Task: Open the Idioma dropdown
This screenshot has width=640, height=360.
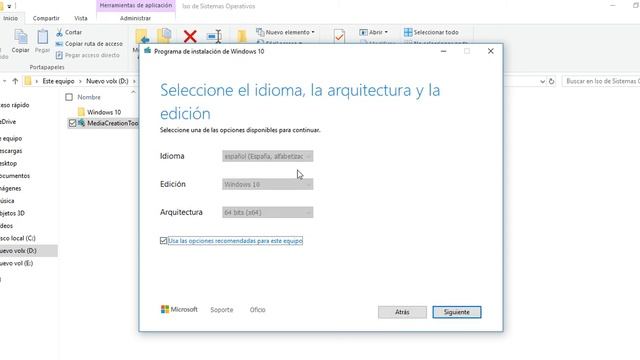Action: (268, 156)
